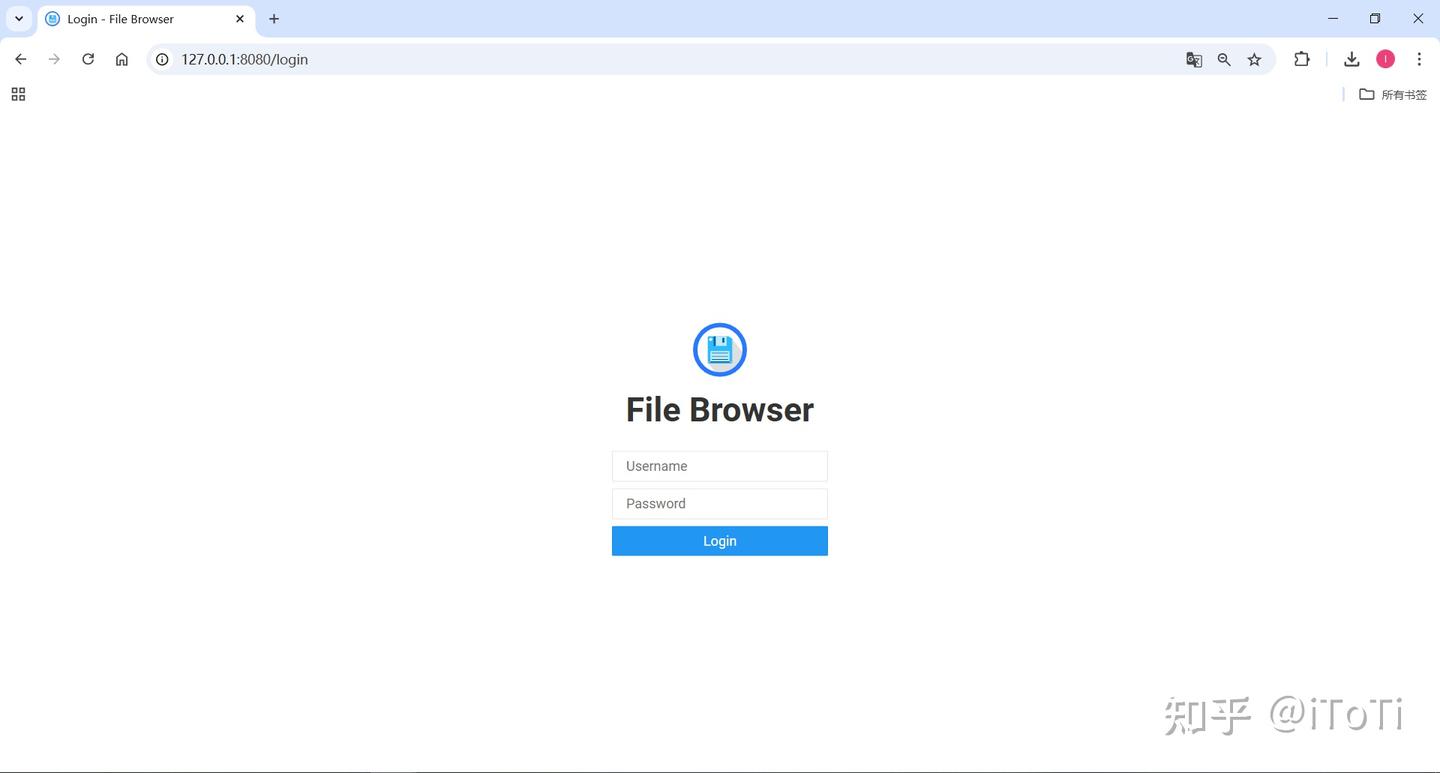Go back using the back arrow
Viewport: 1440px width, 773px height.
(20, 59)
